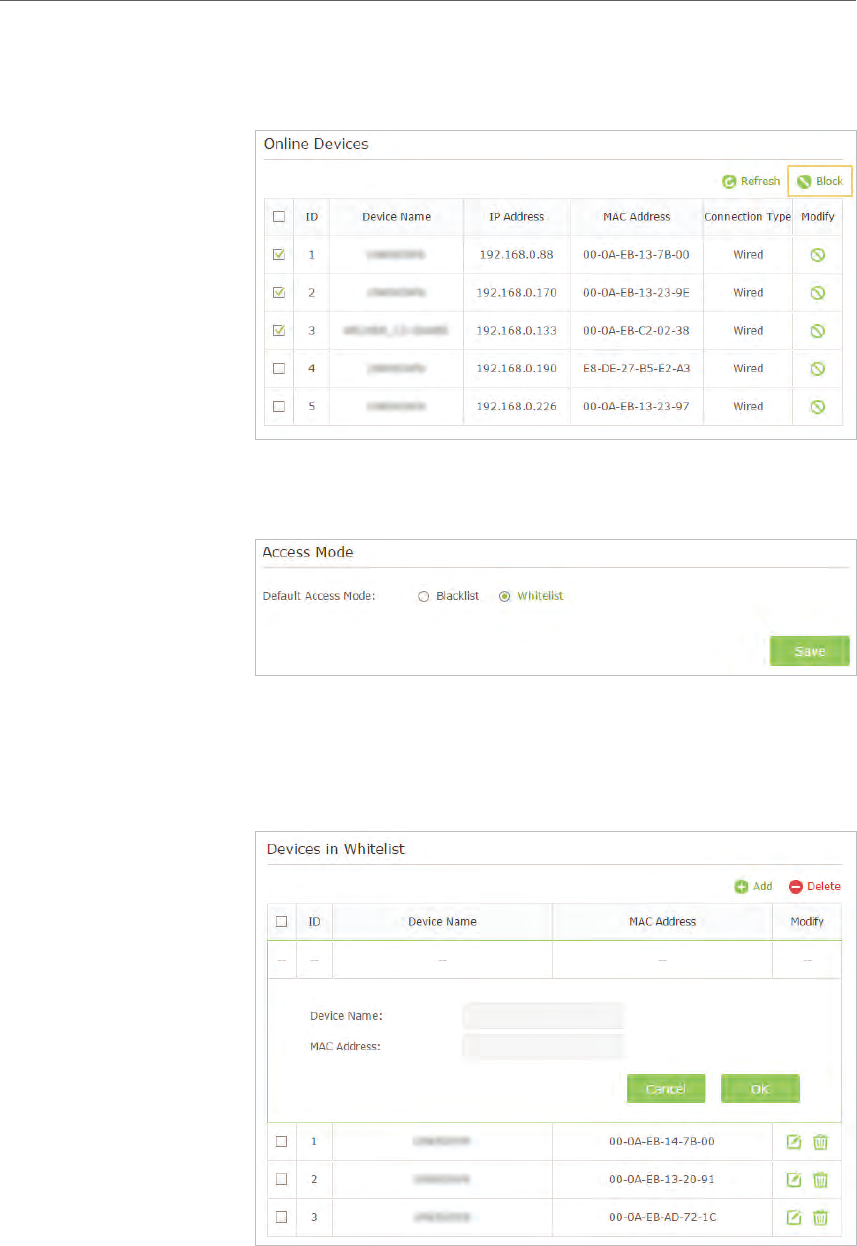Uncheck online device ID 1 checkbox
Image resolution: width=857 pixels, height=1246 pixels.
[279, 255]
